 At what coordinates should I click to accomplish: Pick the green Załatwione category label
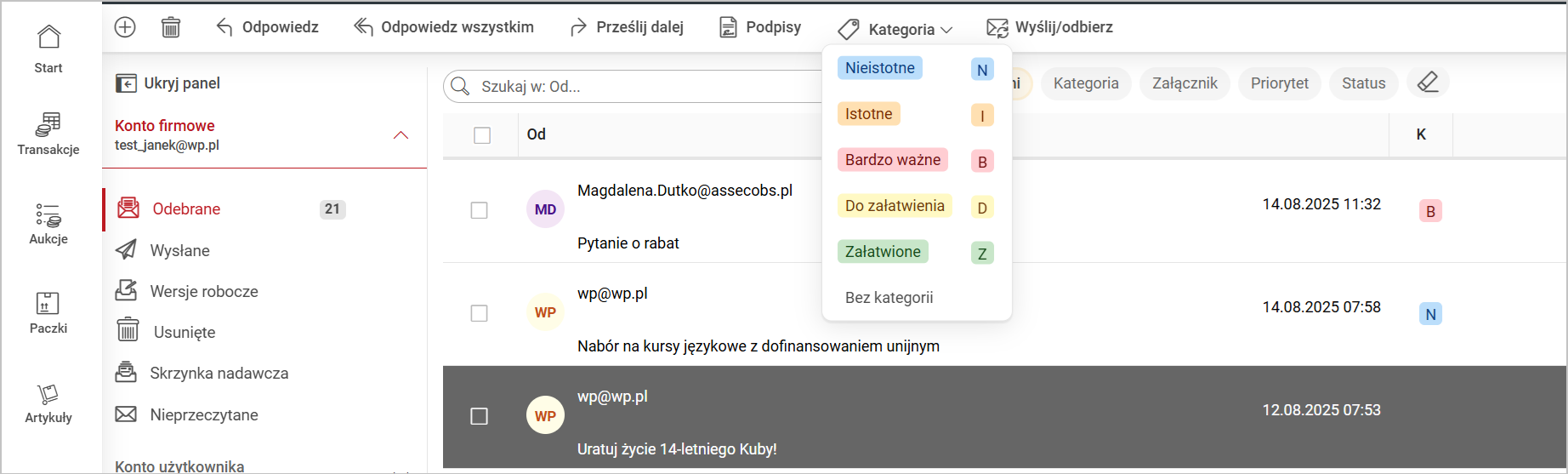tap(883, 252)
